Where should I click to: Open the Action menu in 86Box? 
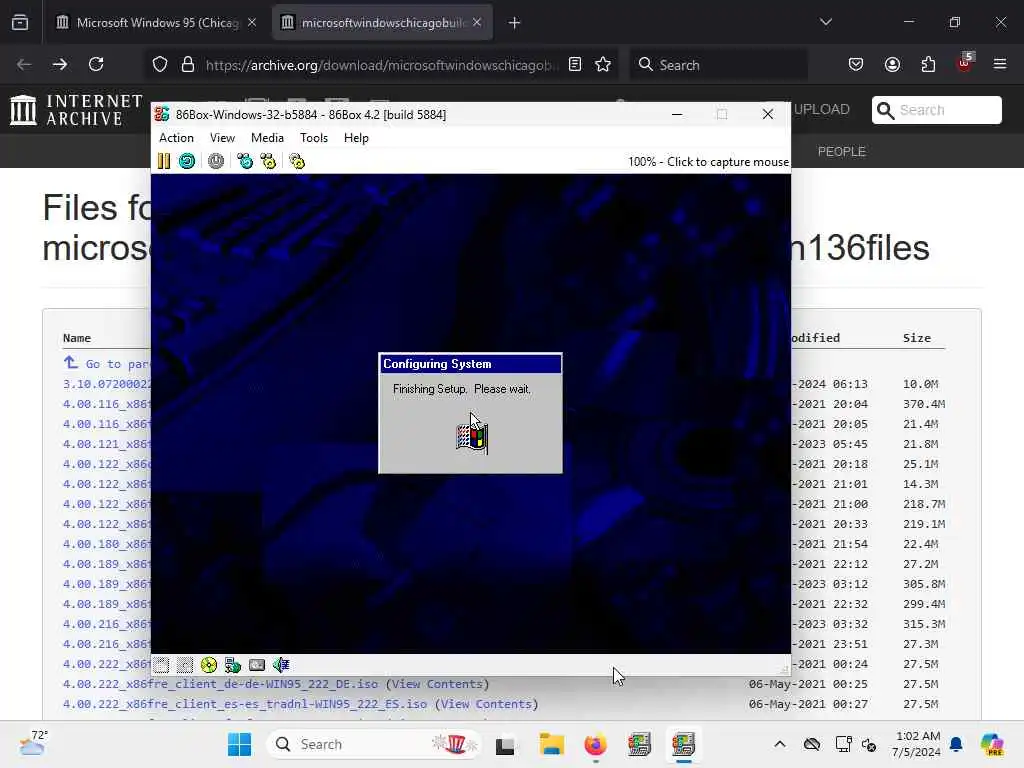[176, 138]
